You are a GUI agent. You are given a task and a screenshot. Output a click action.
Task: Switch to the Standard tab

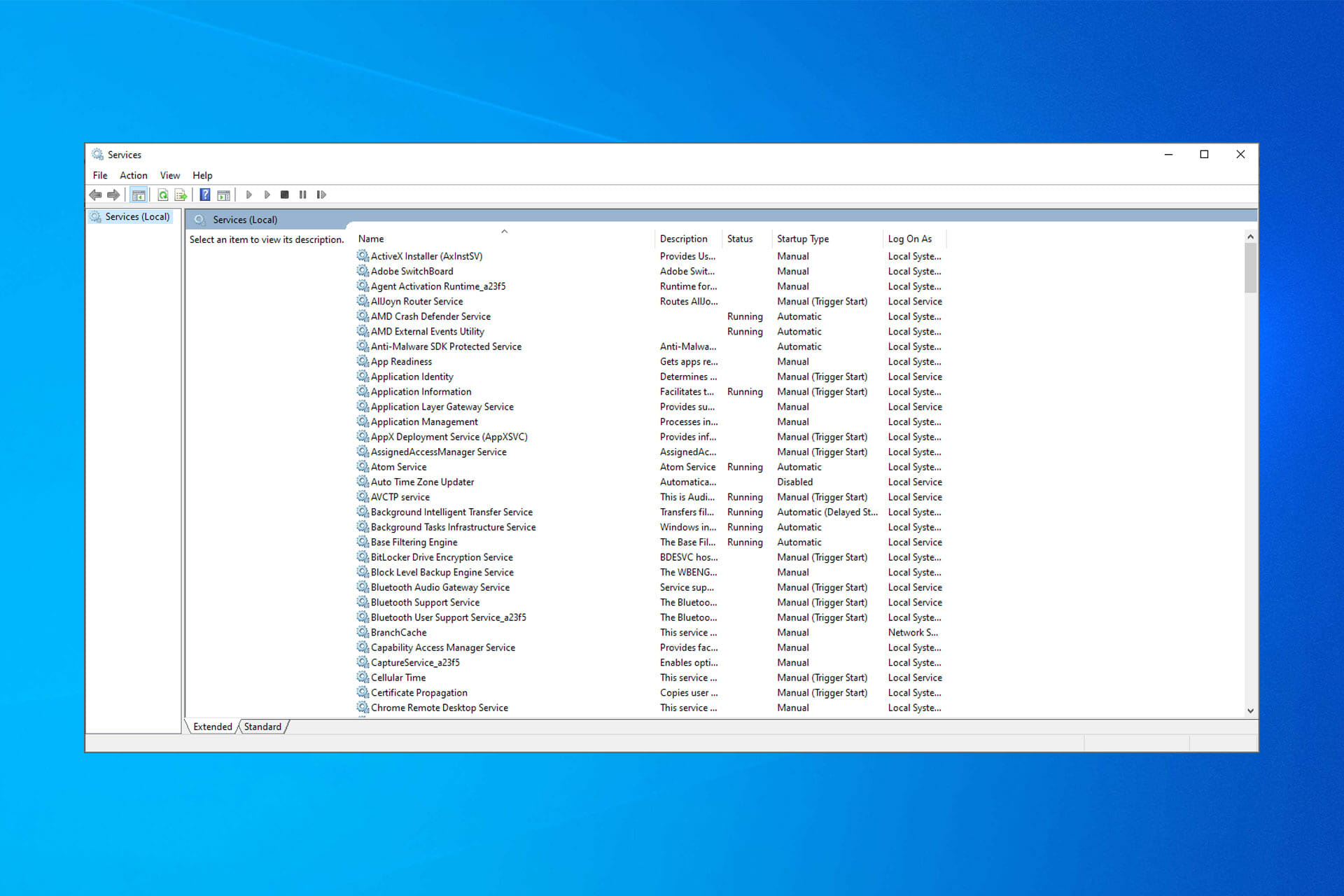pos(262,727)
